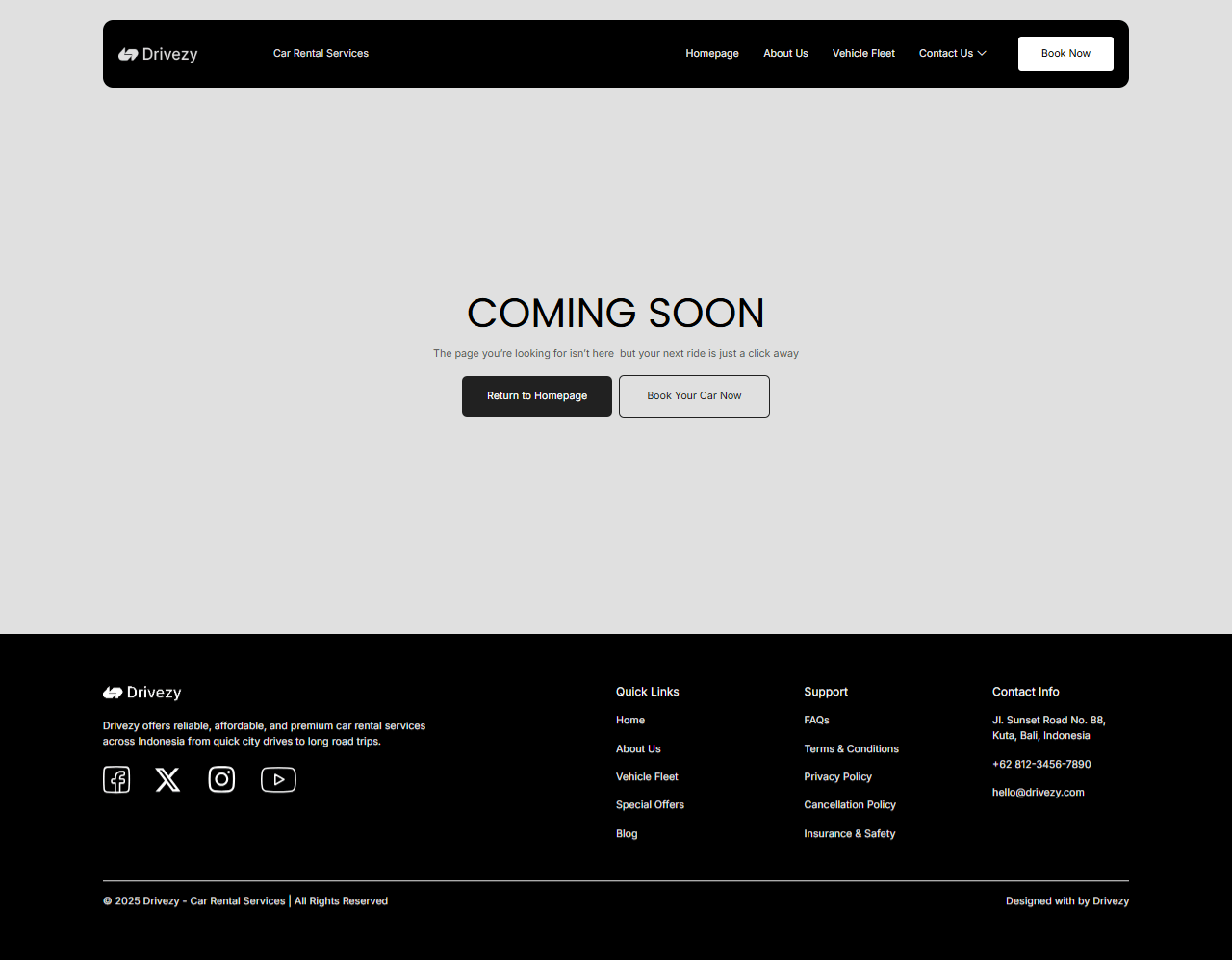Click the Instagram icon in footer
The image size is (1232, 962).
coord(221,779)
